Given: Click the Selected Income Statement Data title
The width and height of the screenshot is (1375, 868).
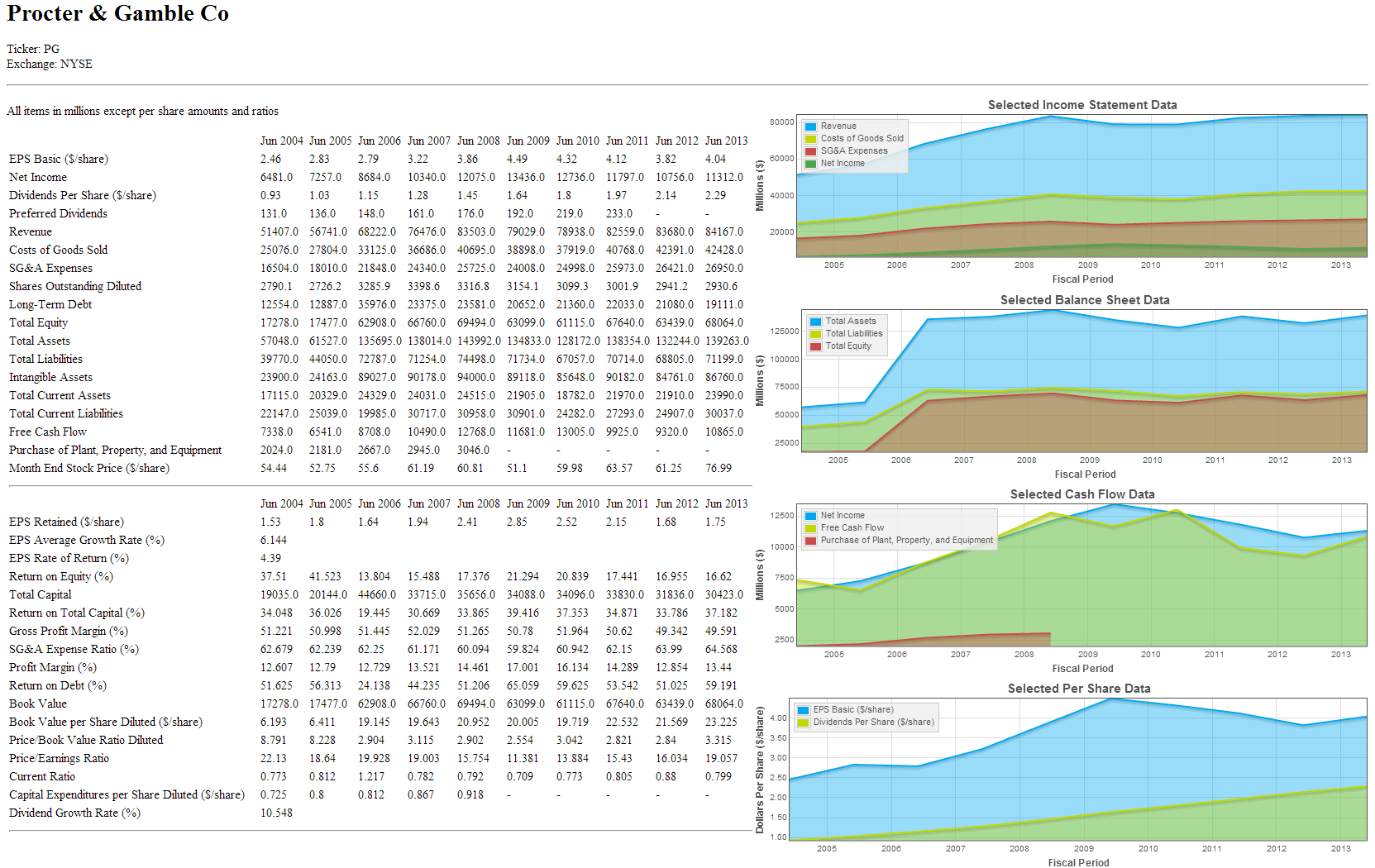Looking at the screenshot, I should [x=1082, y=105].
